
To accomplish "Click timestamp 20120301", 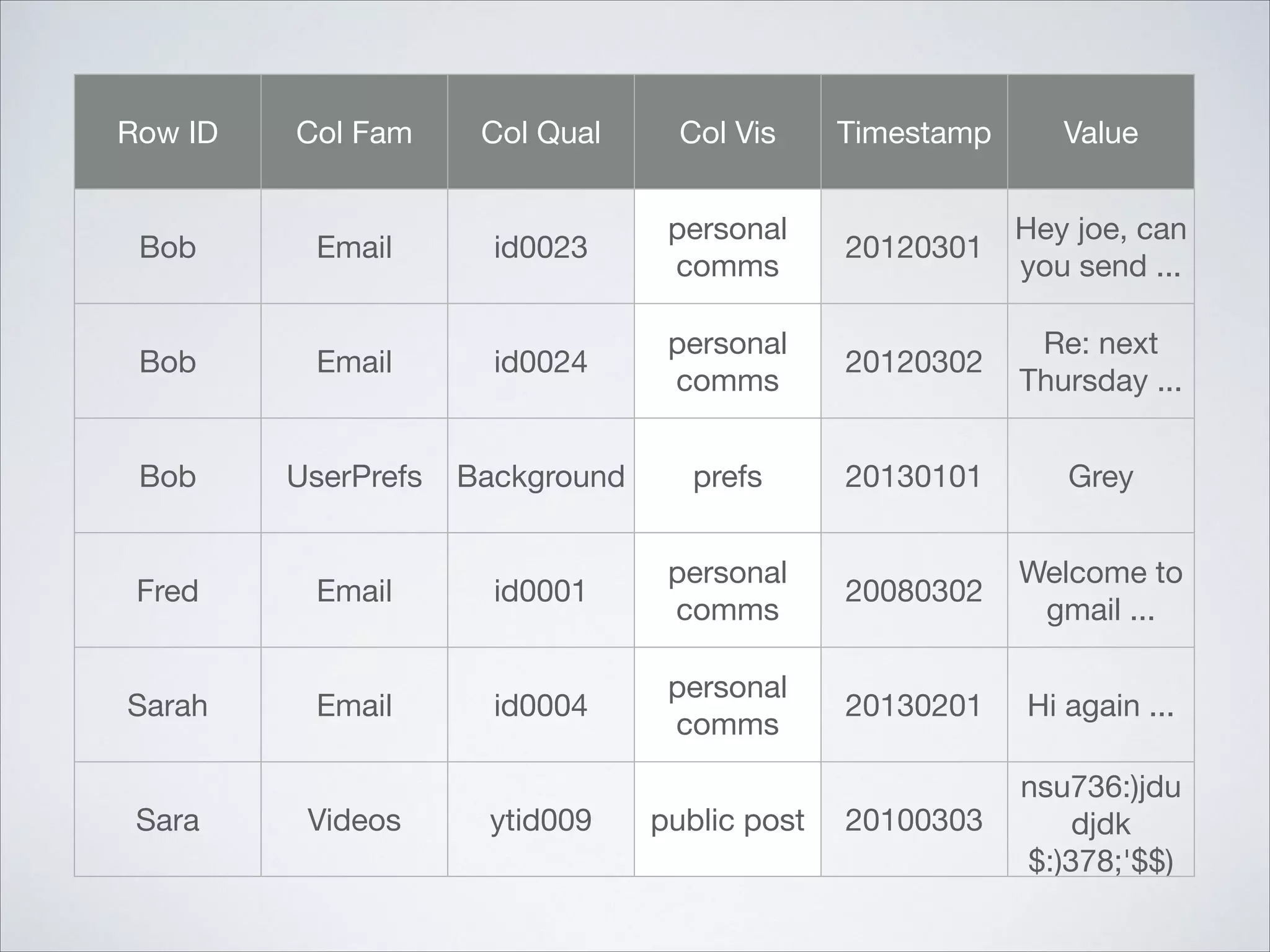I will tap(914, 247).
